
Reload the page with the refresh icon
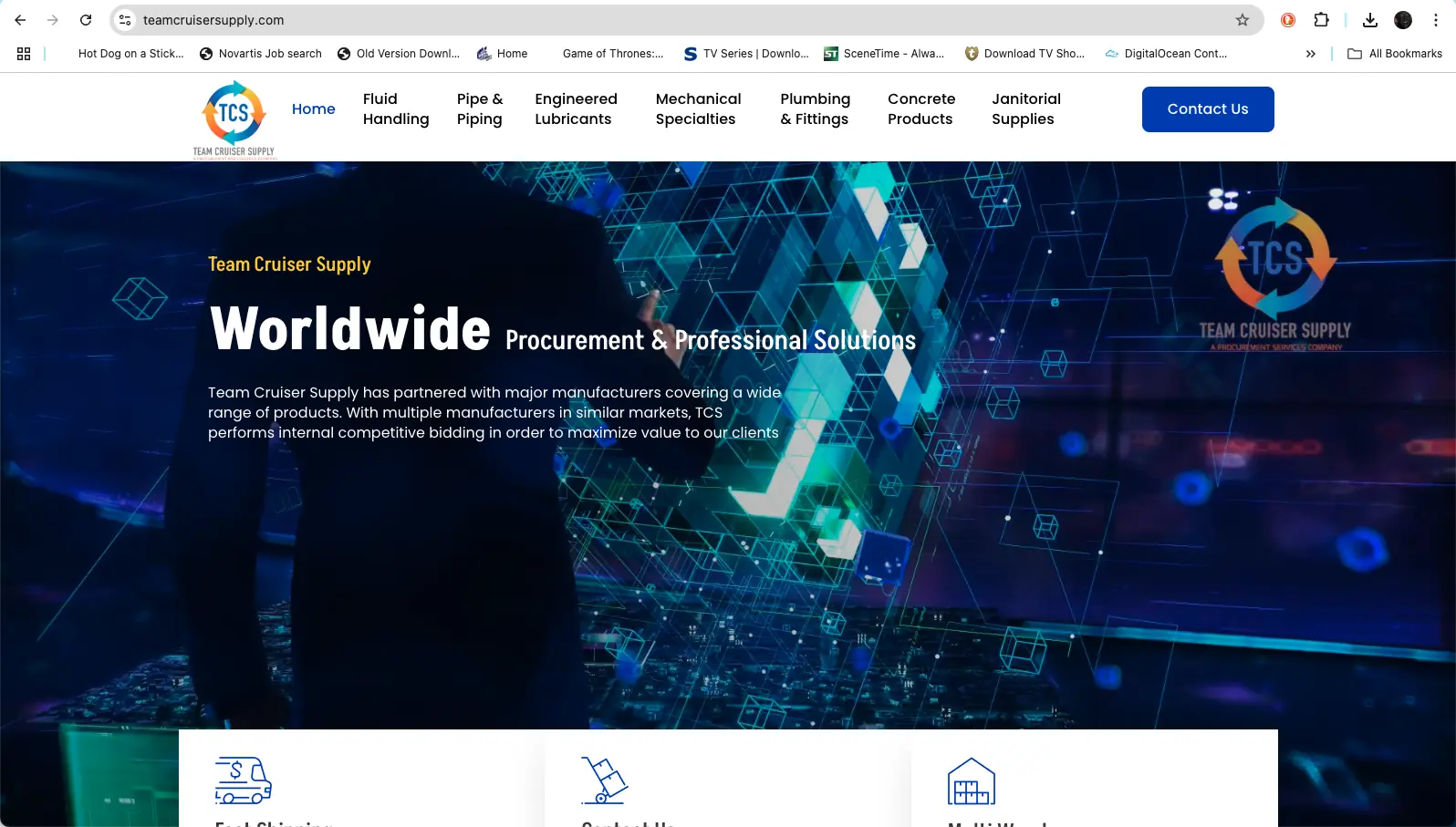pyautogui.click(x=86, y=20)
